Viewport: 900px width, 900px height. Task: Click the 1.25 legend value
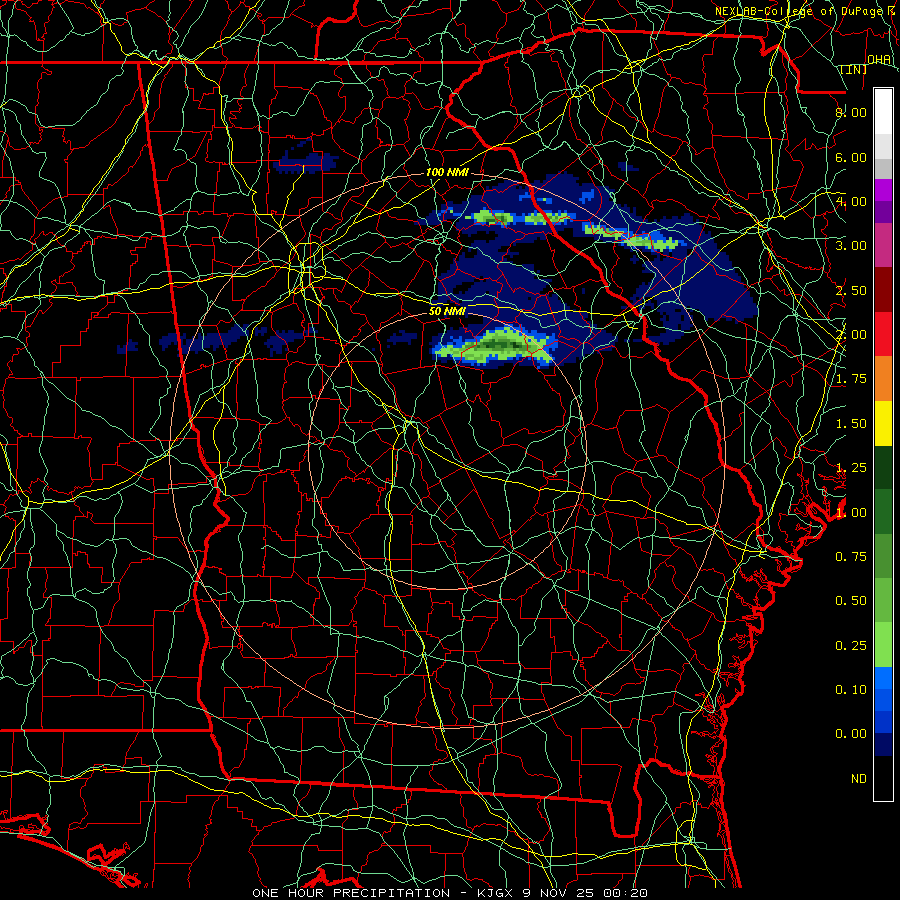(x=851, y=468)
